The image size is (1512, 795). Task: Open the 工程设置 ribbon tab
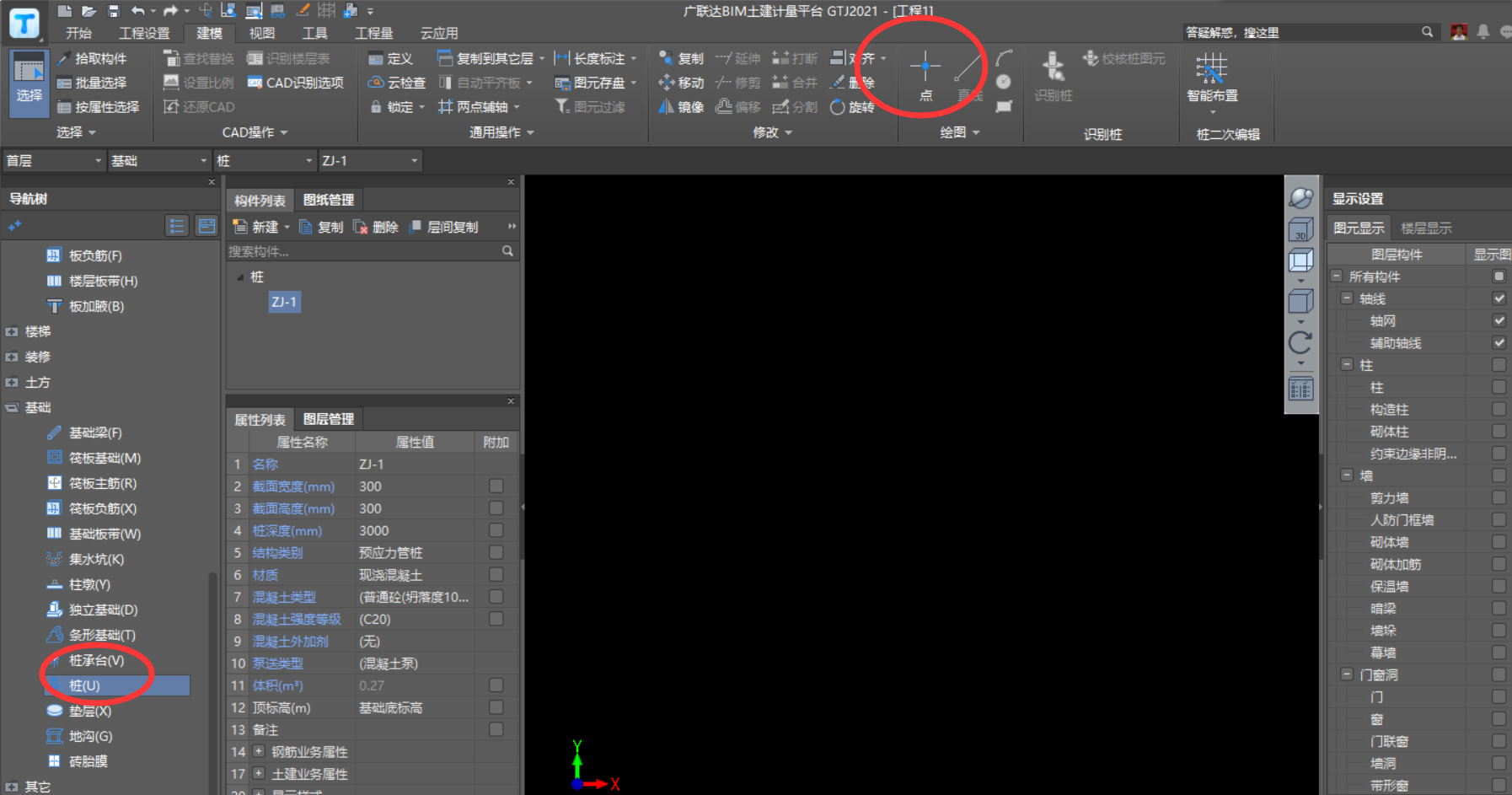(x=144, y=33)
